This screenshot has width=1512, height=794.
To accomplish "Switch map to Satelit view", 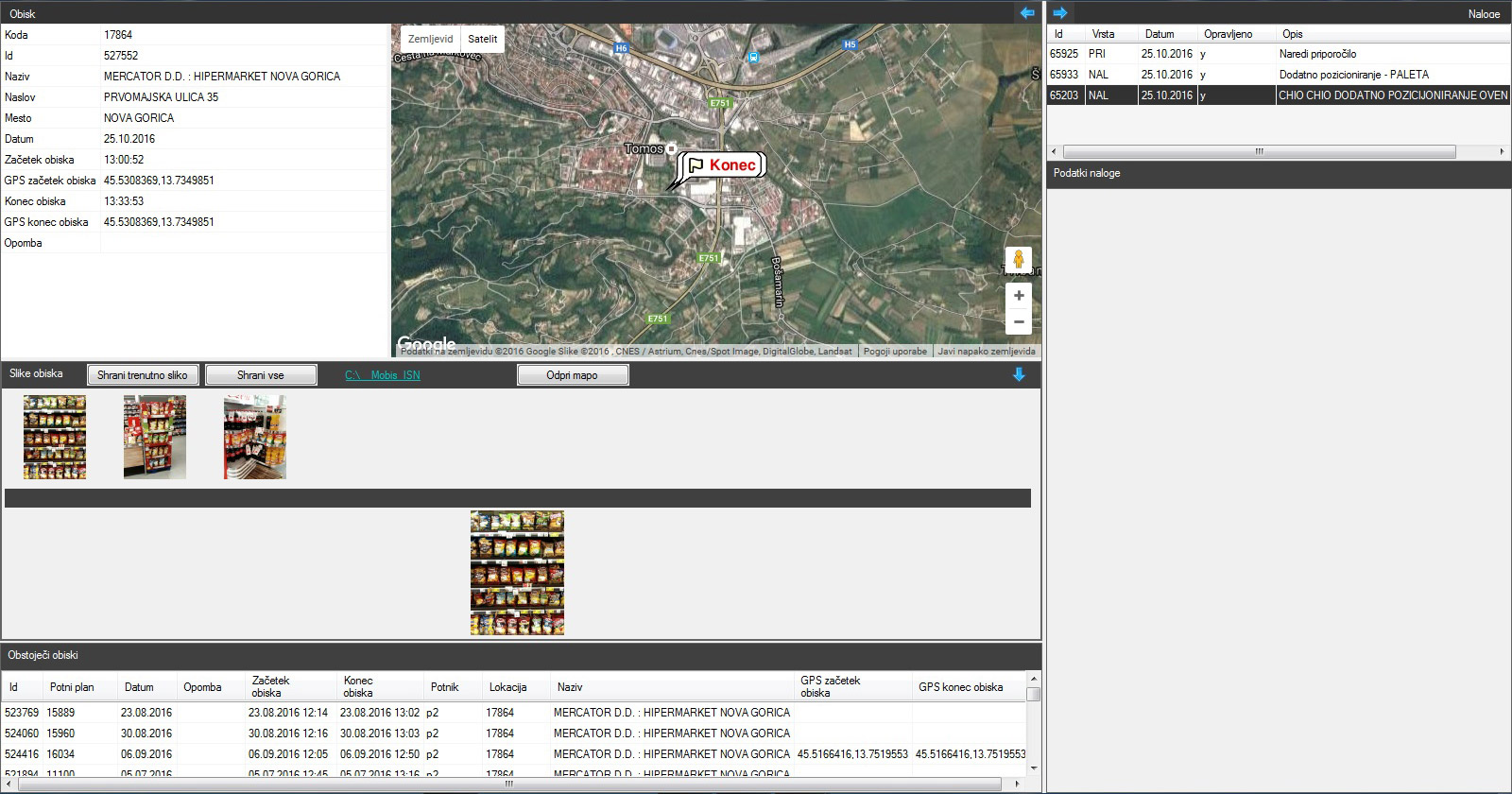I will [x=482, y=39].
